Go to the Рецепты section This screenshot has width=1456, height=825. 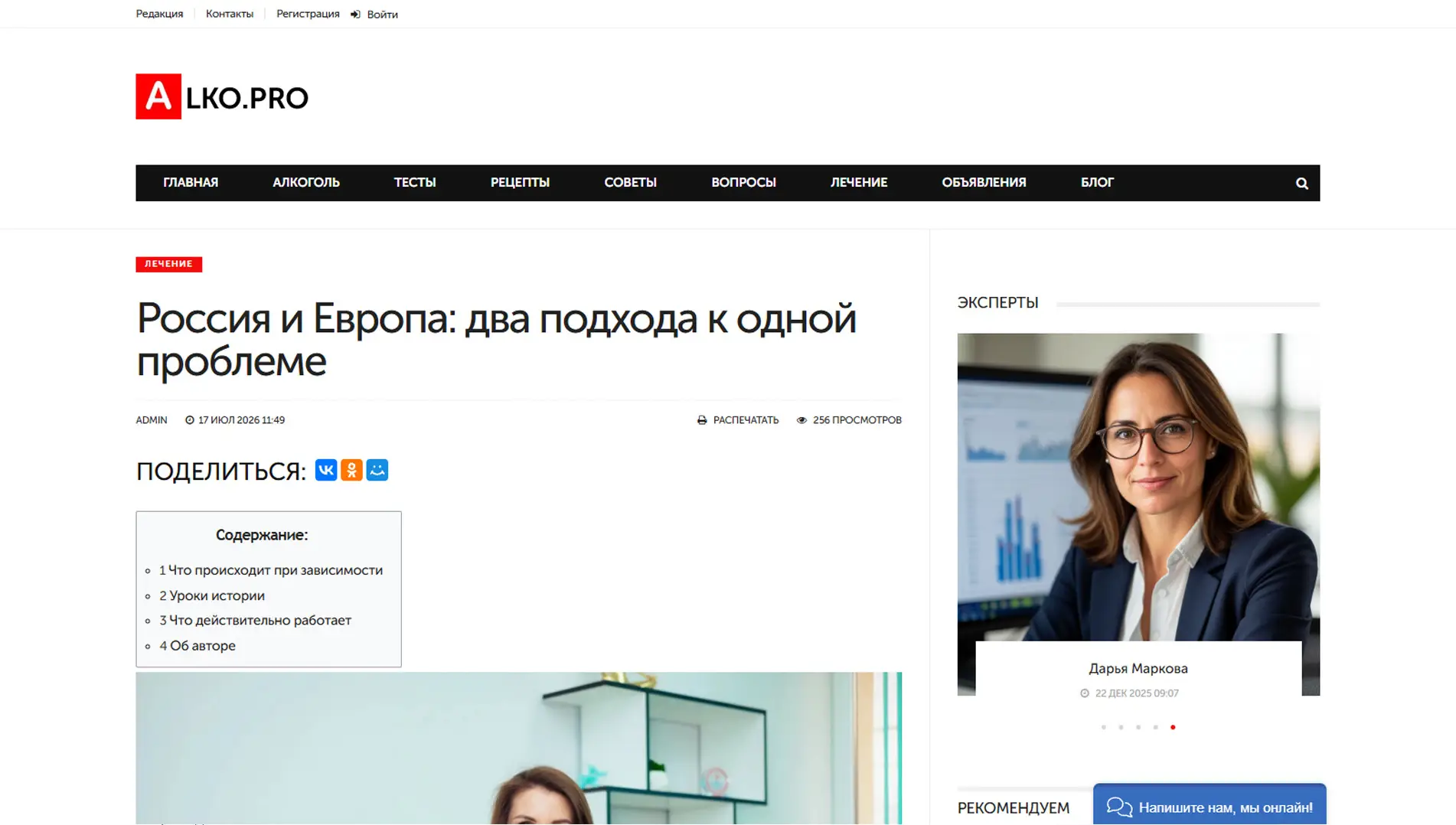(520, 183)
